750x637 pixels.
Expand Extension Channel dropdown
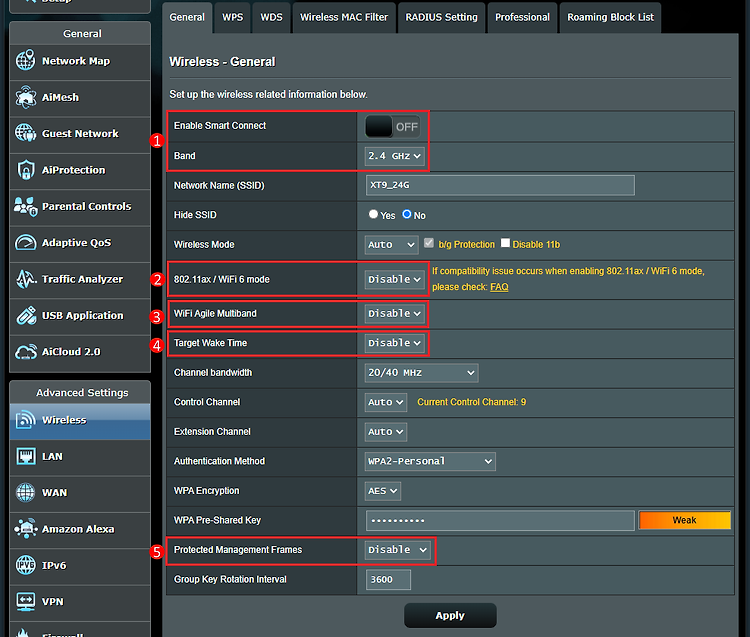[x=386, y=432]
